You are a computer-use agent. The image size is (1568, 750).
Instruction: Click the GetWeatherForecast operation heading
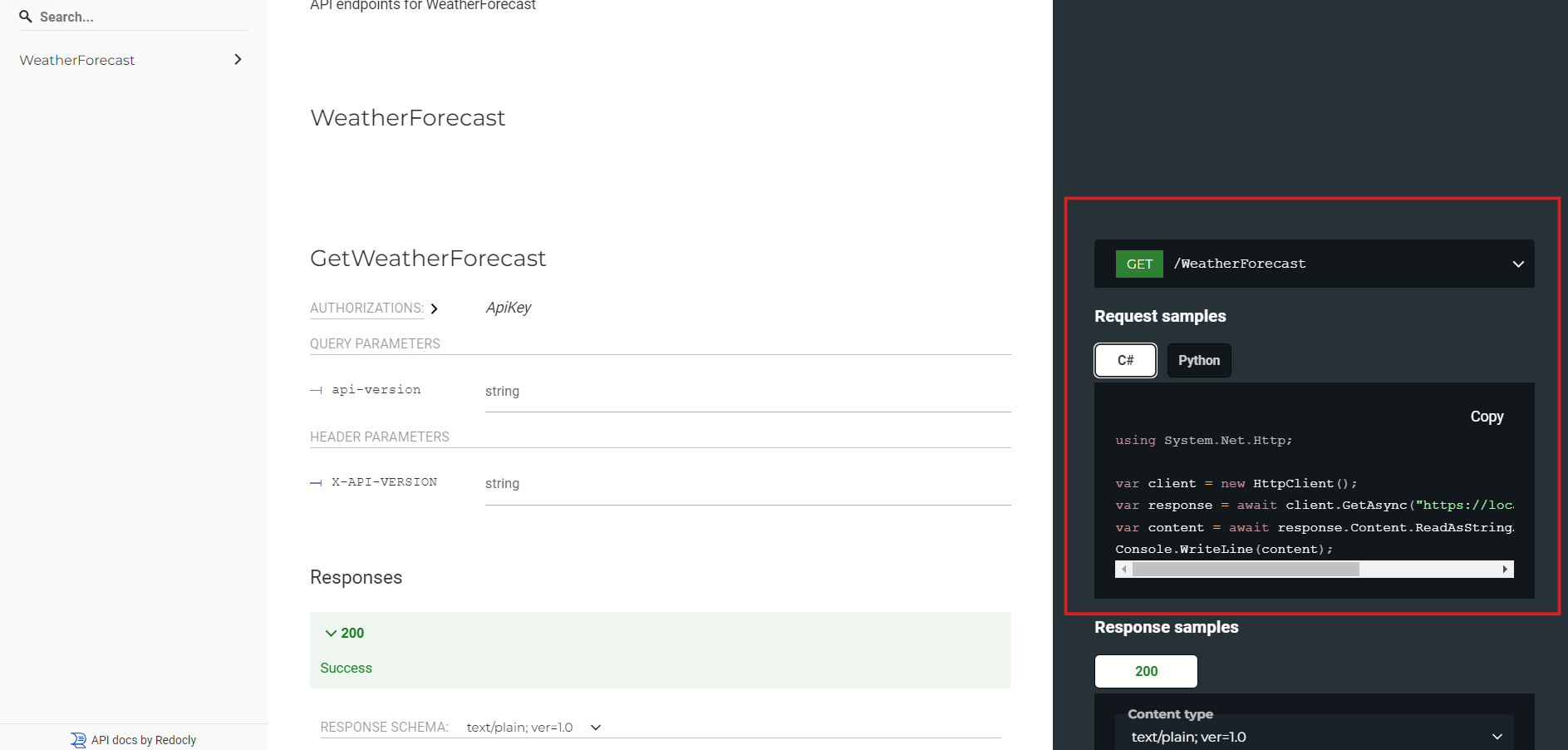[x=428, y=259]
